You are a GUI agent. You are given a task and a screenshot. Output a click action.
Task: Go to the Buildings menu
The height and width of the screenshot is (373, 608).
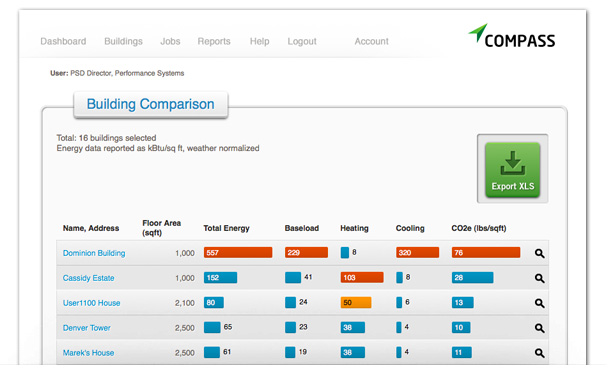pyautogui.click(x=123, y=41)
